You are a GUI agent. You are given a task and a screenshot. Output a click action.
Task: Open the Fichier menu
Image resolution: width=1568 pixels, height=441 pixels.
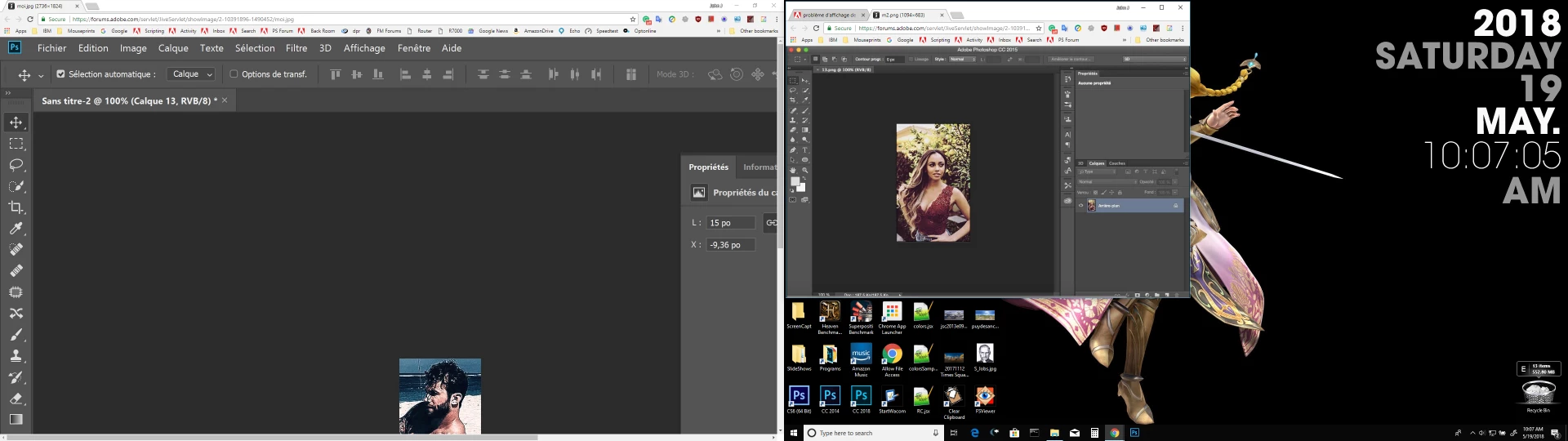pos(52,48)
